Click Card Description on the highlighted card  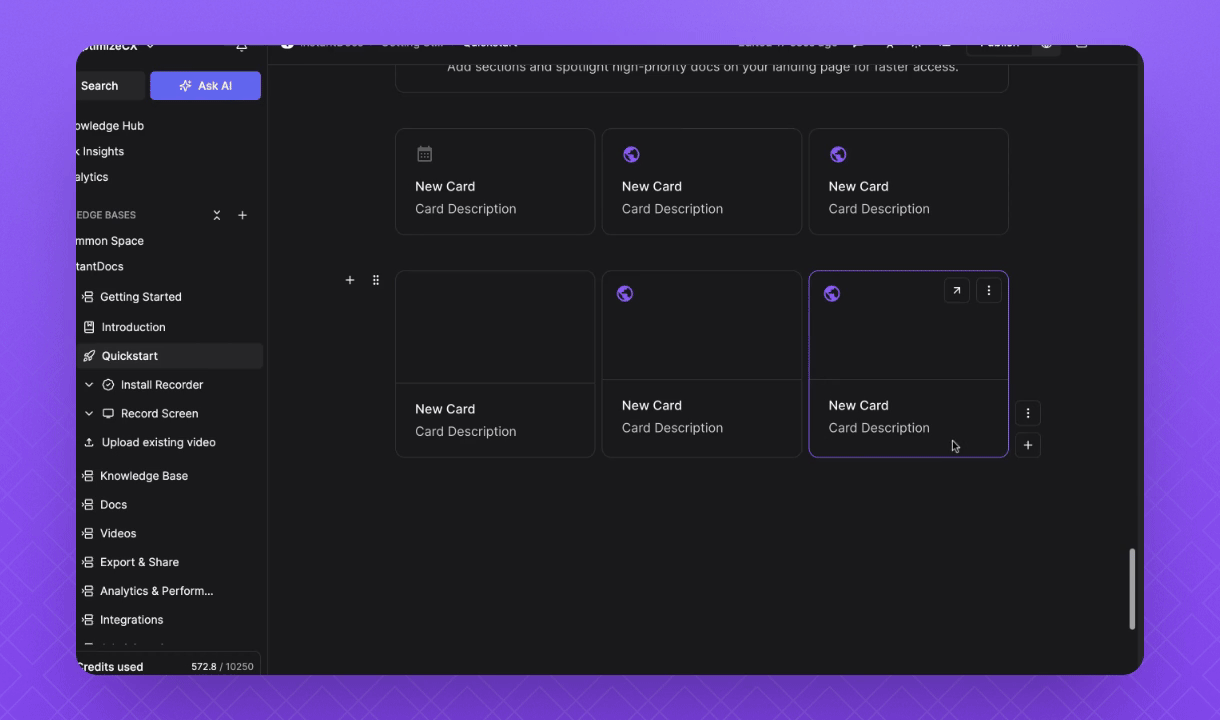tap(879, 428)
